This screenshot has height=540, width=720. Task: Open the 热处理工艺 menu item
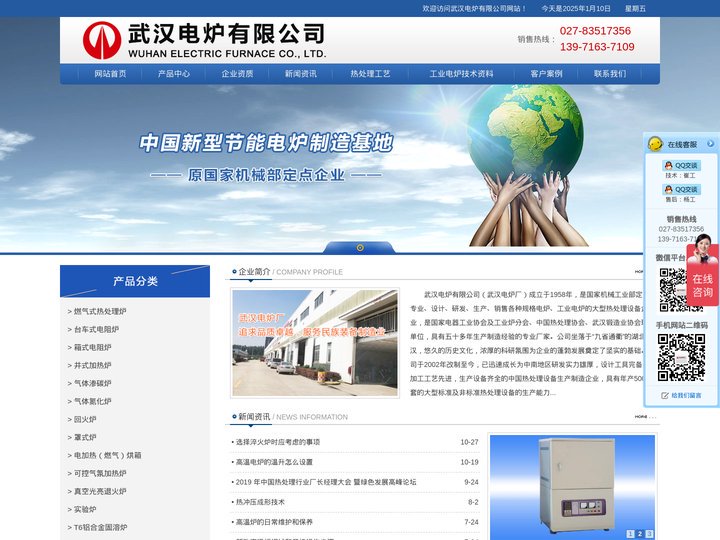point(371,73)
